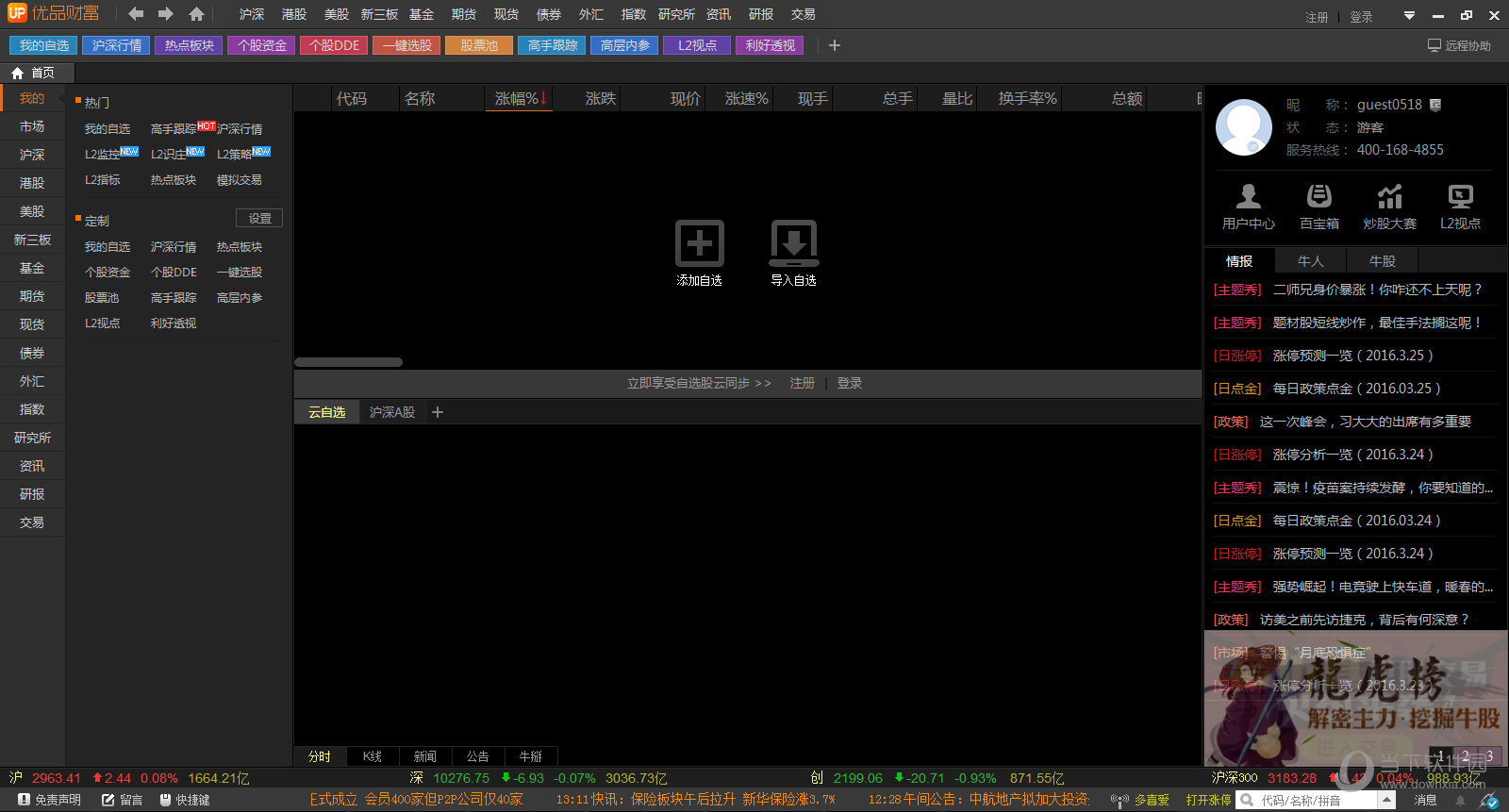Switch to the 牛人 tab
The image size is (1509, 812).
tap(1311, 261)
